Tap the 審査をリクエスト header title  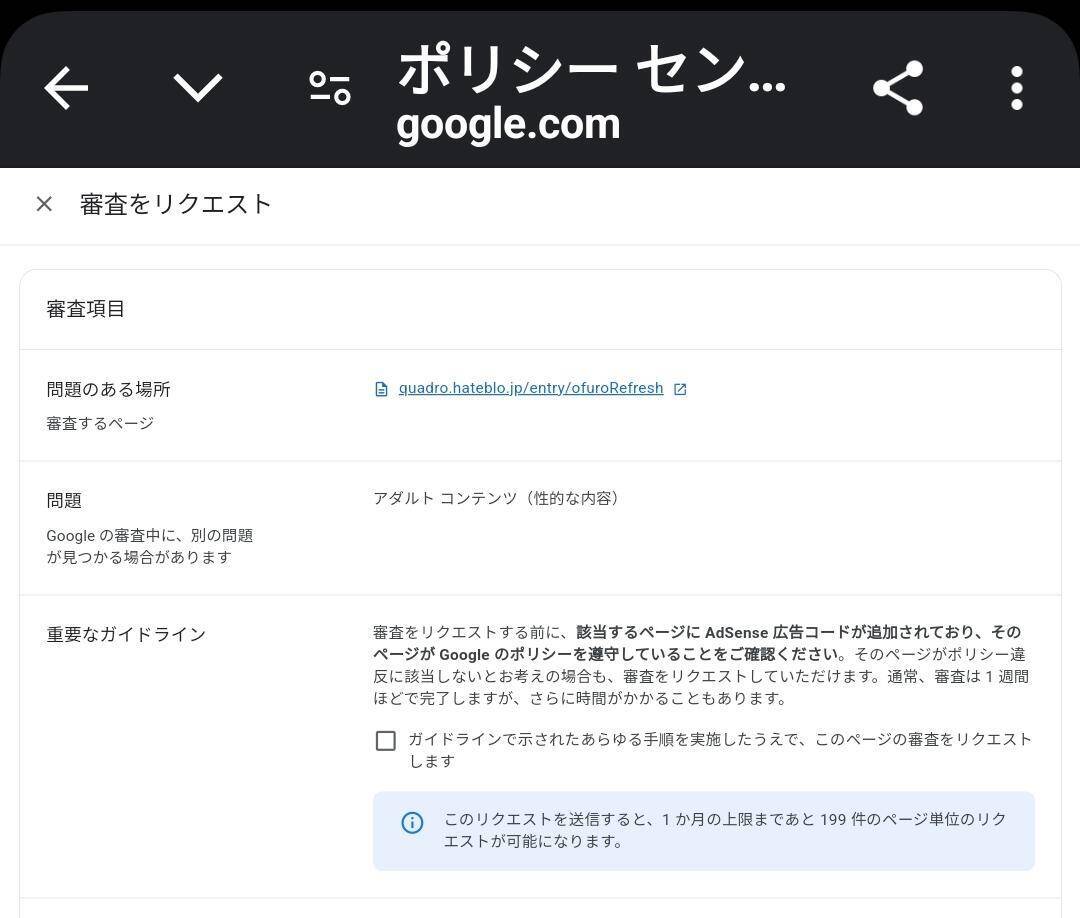176,204
